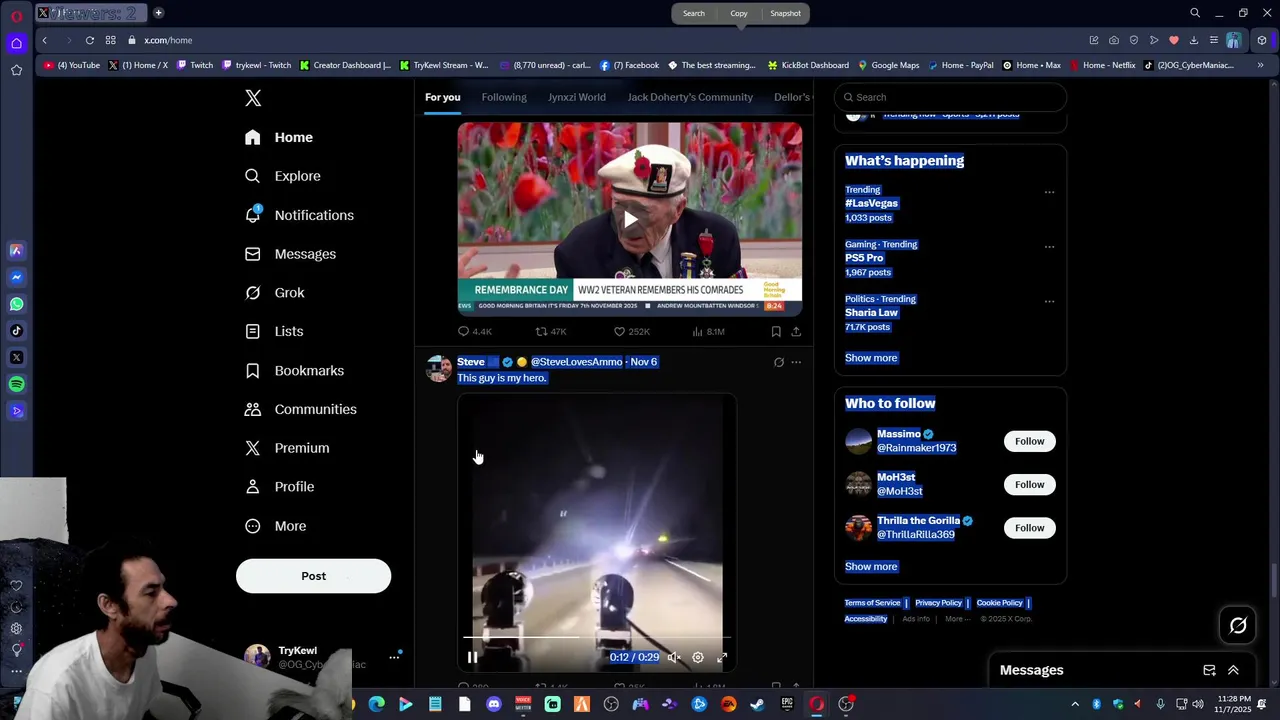Click the Snapshot button in top popup
Image resolution: width=1280 pixels, height=720 pixels.
(785, 13)
